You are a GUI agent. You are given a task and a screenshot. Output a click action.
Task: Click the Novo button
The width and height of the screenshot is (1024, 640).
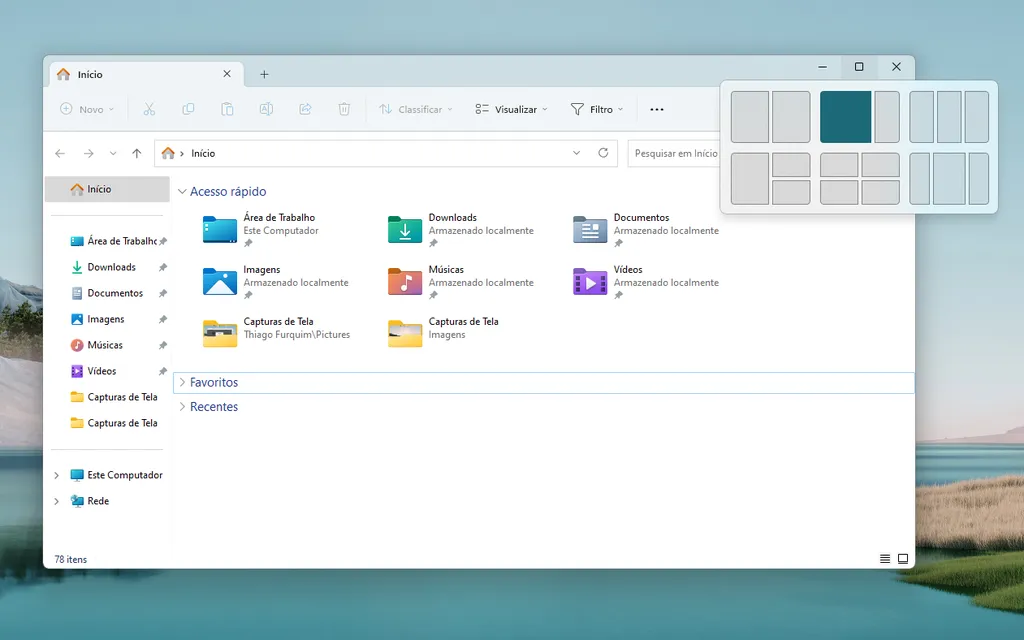pos(86,109)
